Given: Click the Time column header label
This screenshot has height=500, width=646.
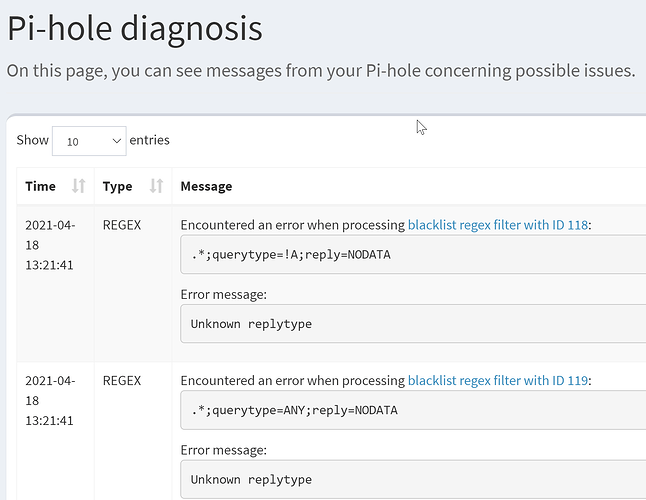Looking at the screenshot, I should (40, 186).
